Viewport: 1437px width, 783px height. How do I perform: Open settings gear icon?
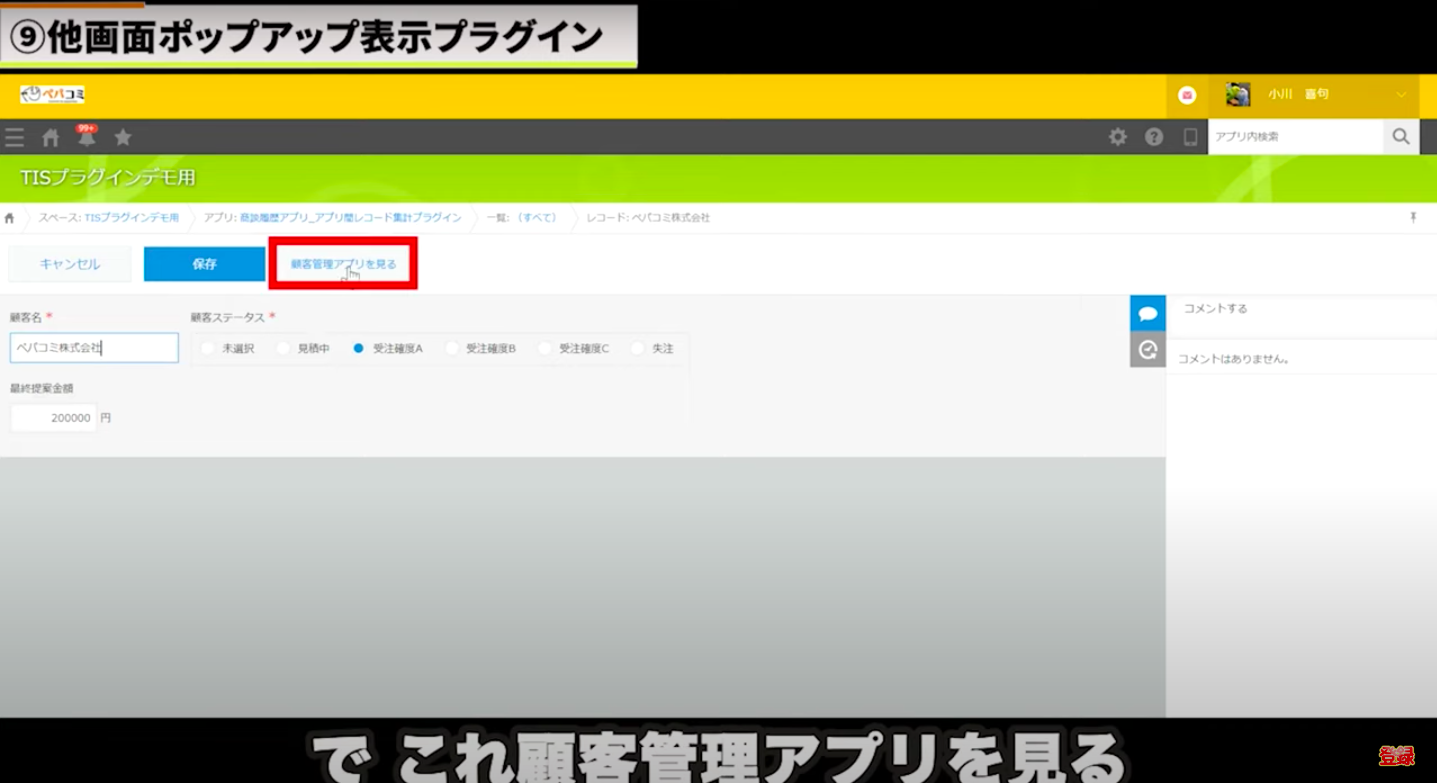tap(1118, 137)
